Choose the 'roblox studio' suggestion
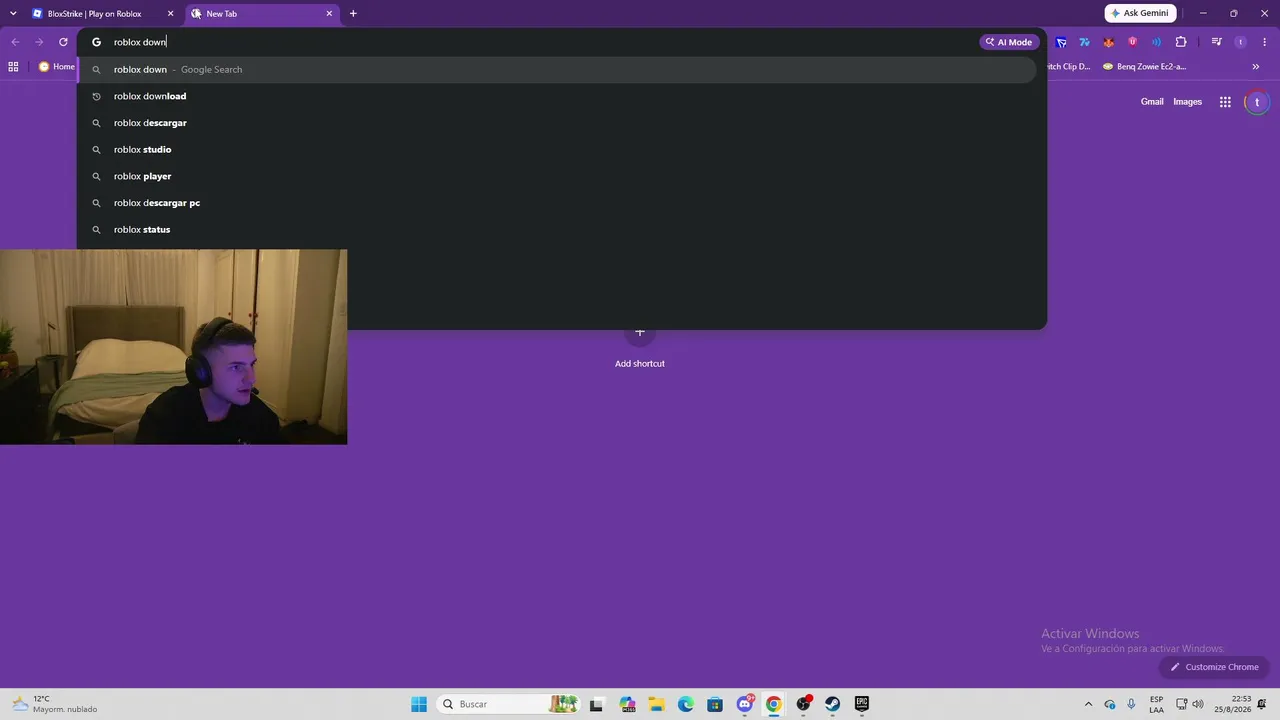Viewport: 1280px width, 720px height. coord(556,150)
